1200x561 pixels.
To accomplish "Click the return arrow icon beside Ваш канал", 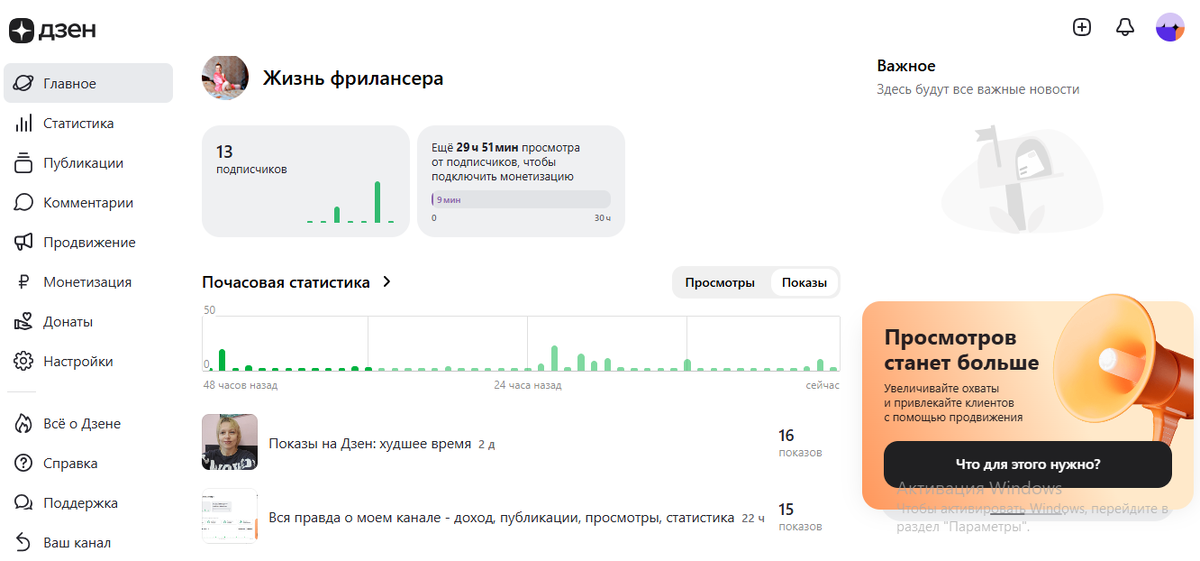I will point(23,543).
